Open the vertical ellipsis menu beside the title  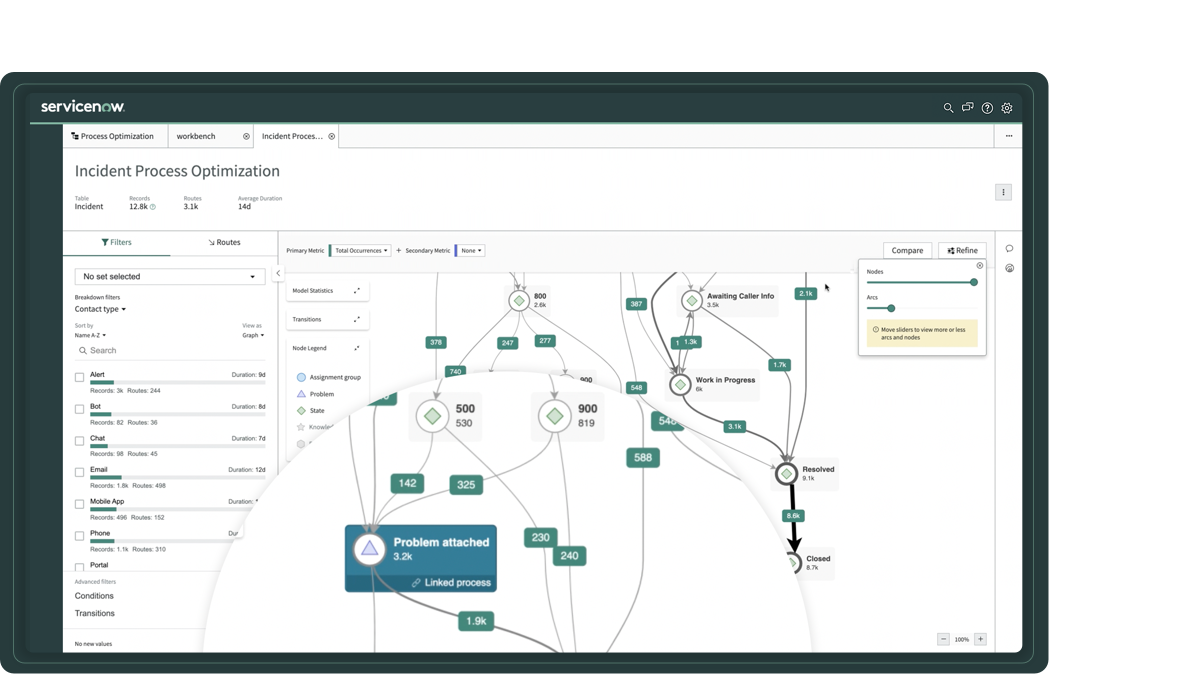tap(1003, 192)
